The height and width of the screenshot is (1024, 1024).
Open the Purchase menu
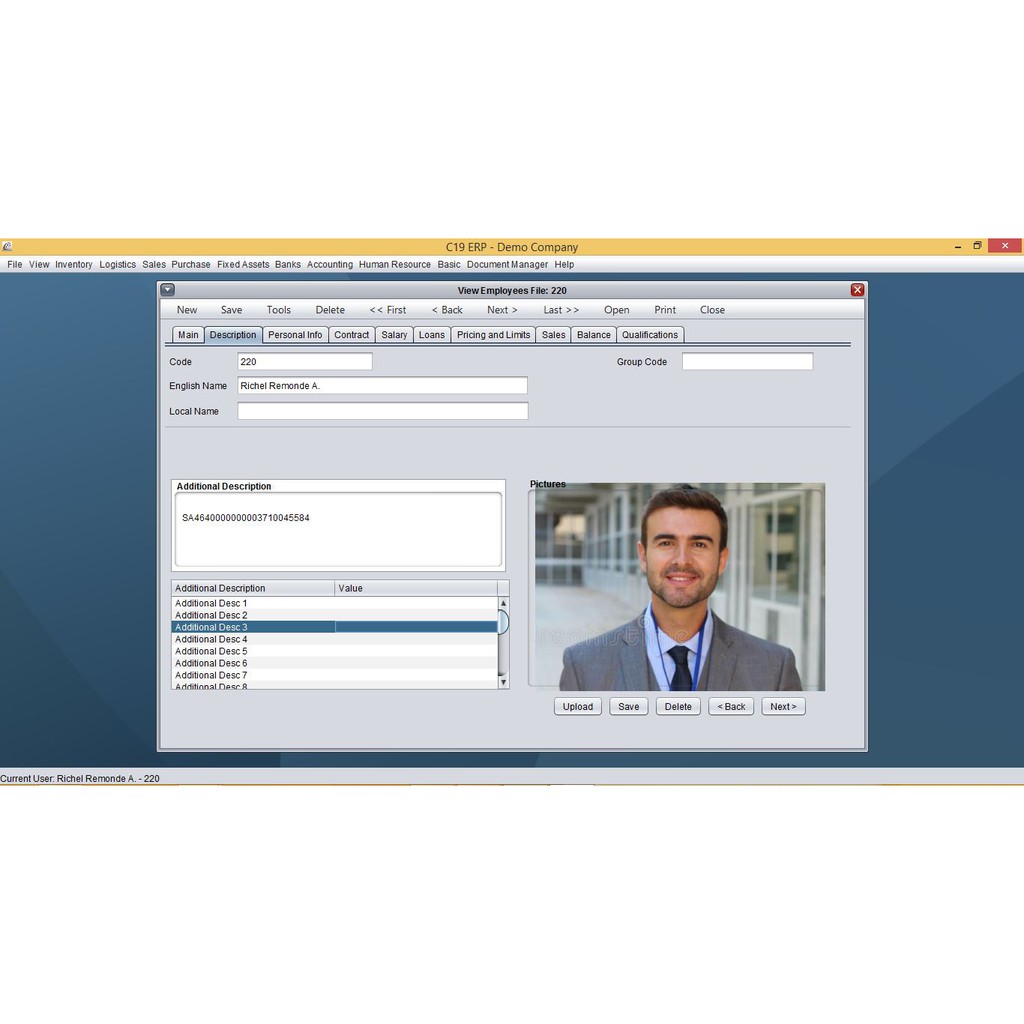tap(191, 264)
